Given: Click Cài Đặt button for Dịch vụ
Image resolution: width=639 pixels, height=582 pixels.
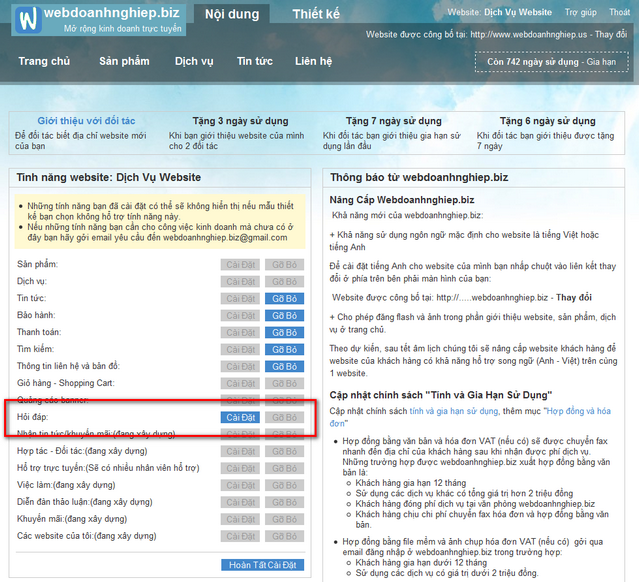Looking at the screenshot, I should coord(240,282).
